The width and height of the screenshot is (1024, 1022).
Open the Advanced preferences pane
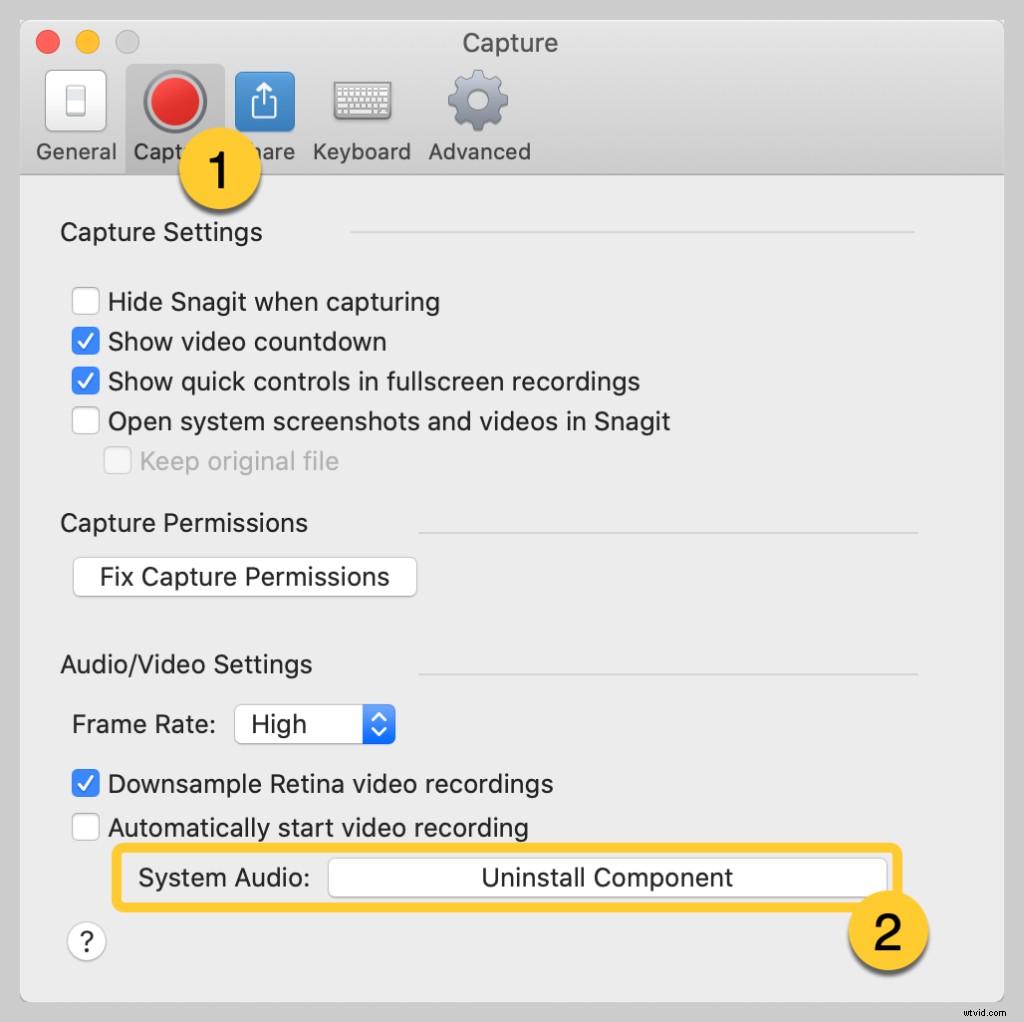478,100
